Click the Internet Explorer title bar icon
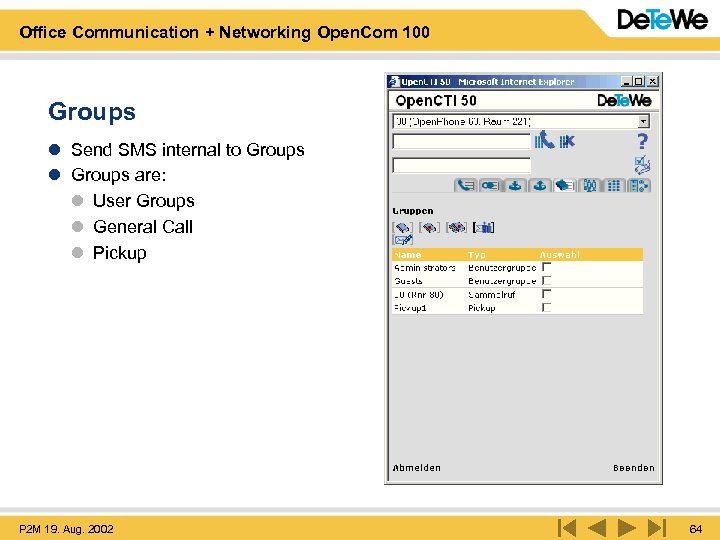The image size is (720, 540). [x=394, y=82]
